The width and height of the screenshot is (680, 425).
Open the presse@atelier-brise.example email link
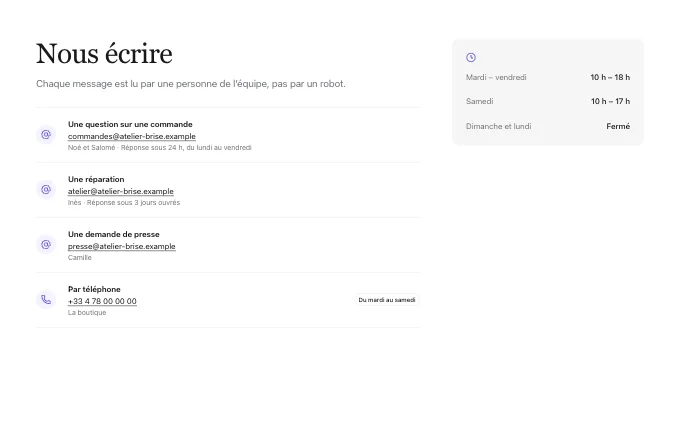pyautogui.click(x=122, y=246)
